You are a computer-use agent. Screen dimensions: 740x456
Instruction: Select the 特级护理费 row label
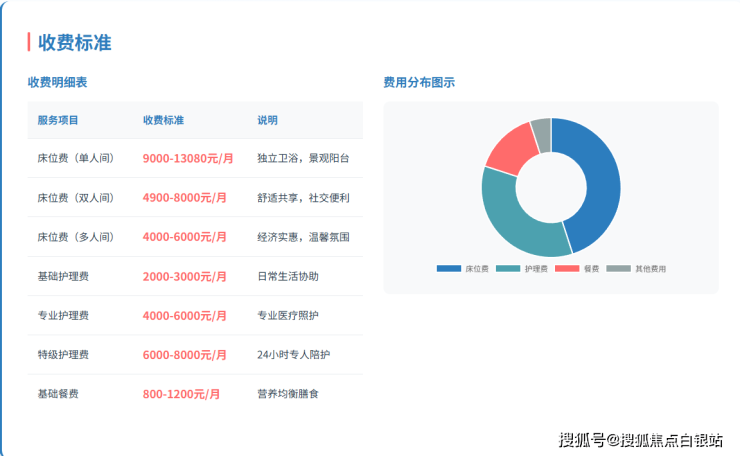point(63,355)
